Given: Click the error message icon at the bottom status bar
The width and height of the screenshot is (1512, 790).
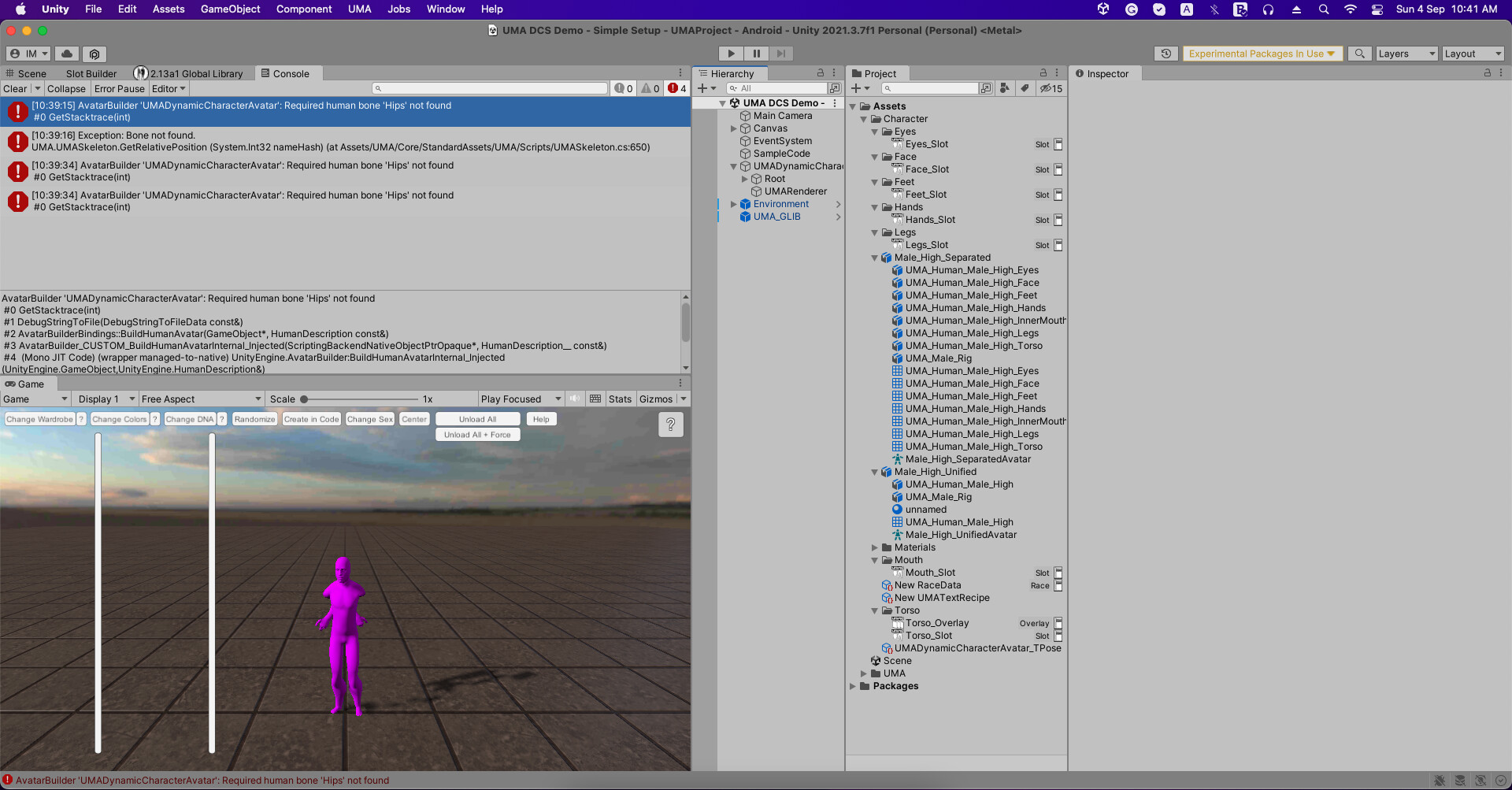Looking at the screenshot, I should [x=8, y=781].
